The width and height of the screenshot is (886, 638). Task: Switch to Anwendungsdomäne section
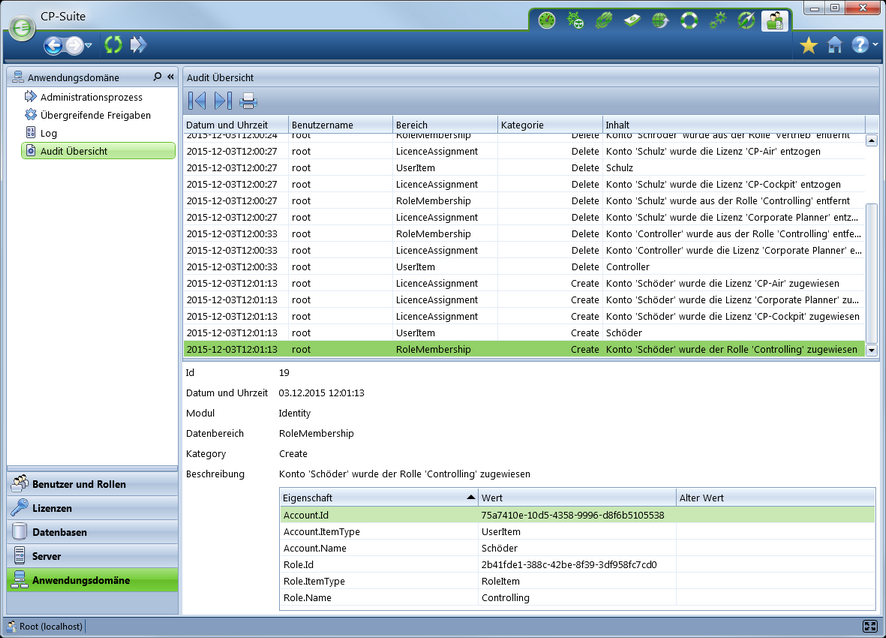(93, 580)
